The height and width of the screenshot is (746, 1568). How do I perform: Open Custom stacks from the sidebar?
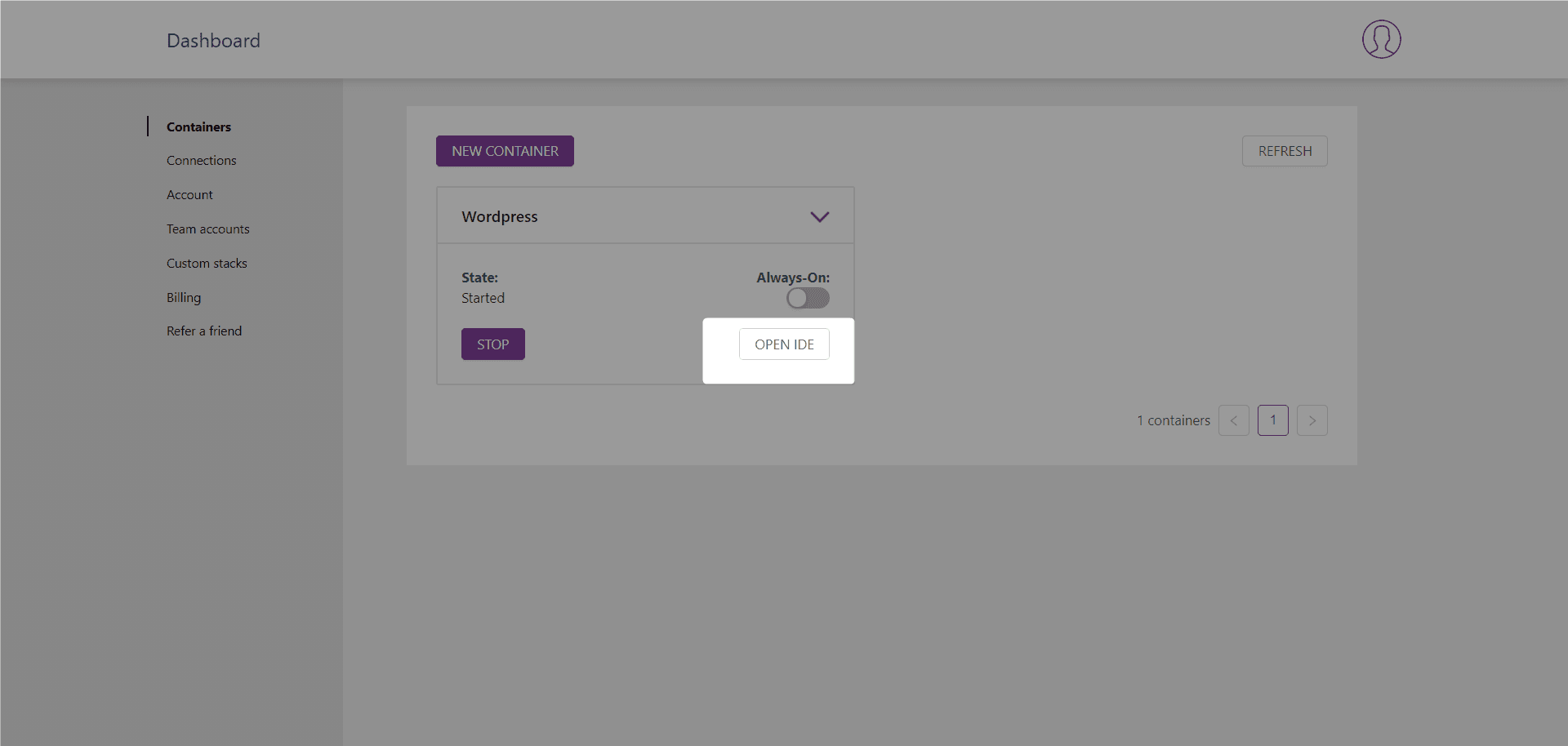click(207, 264)
